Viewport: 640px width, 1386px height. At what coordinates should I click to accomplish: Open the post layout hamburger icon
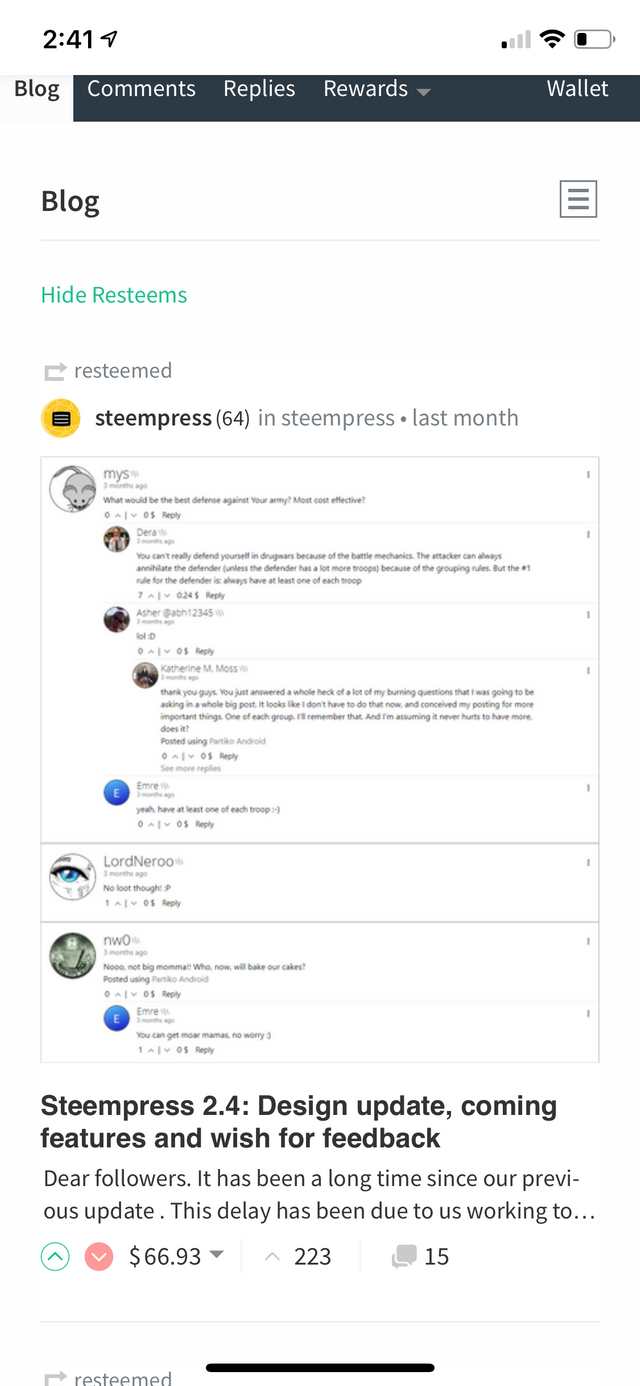(577, 199)
